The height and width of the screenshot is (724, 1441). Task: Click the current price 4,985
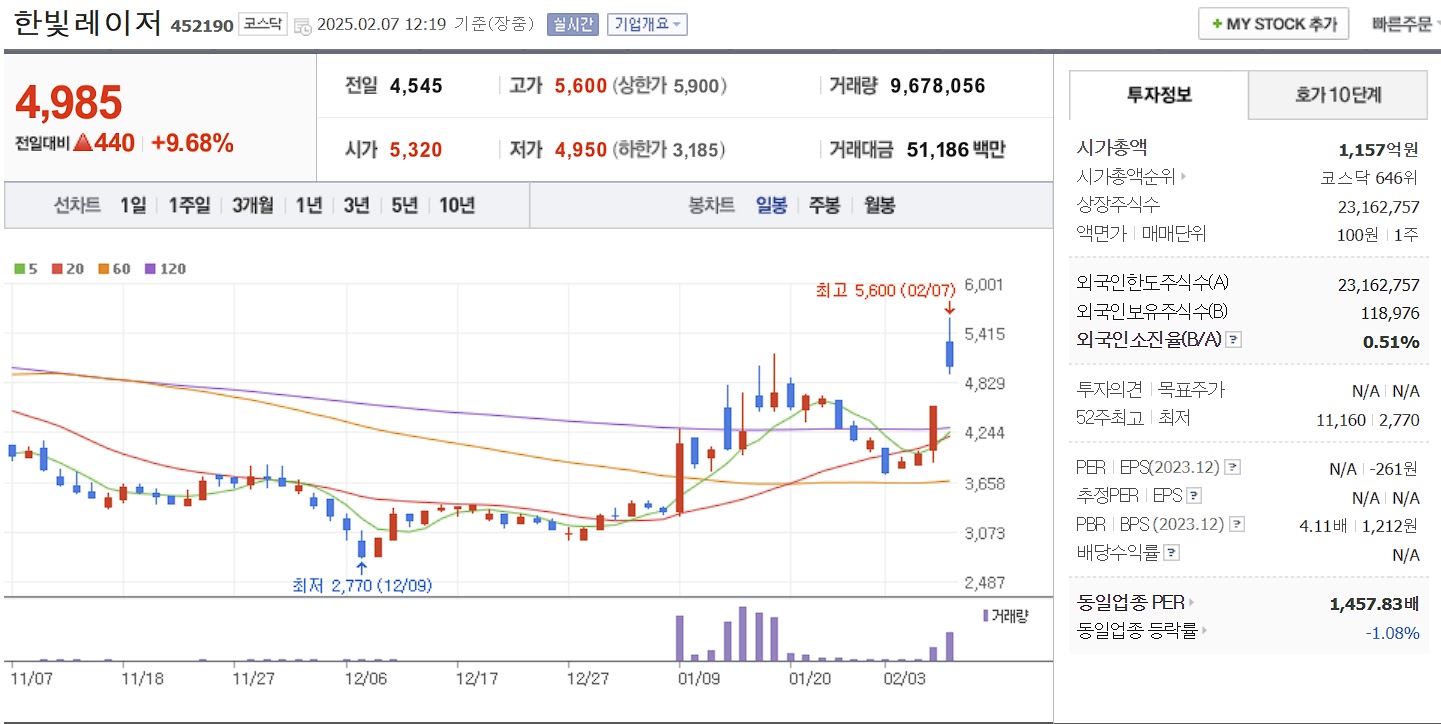tap(69, 102)
